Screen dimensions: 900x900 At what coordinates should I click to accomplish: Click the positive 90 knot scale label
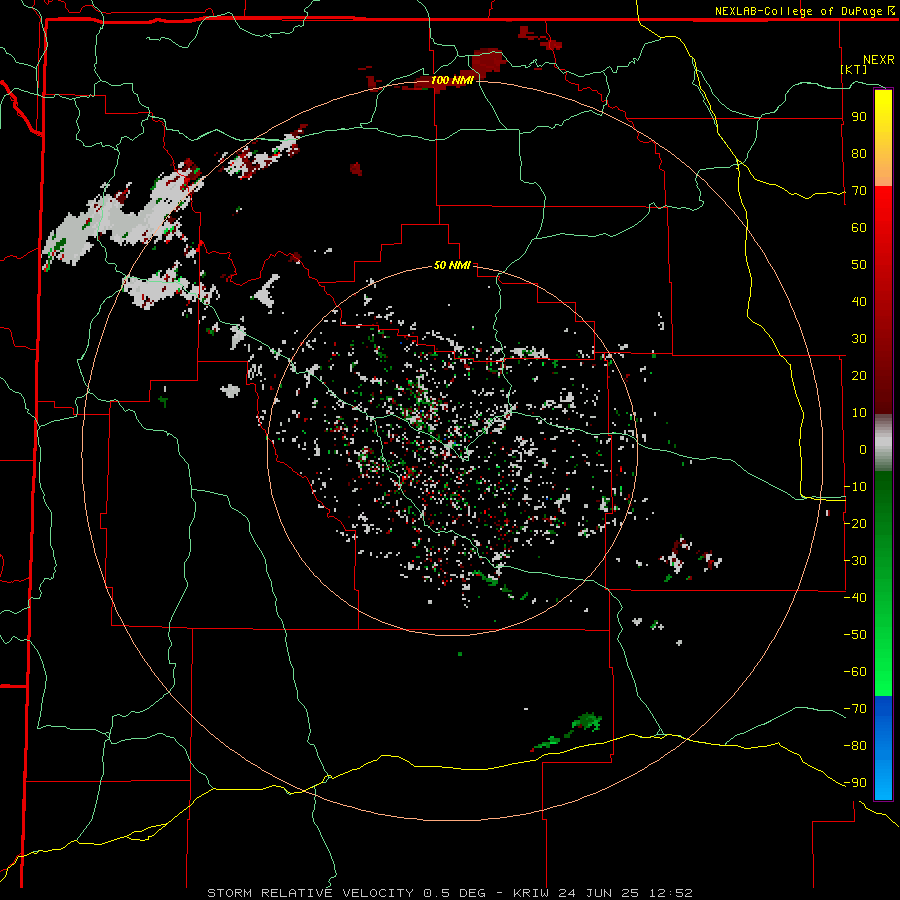(859, 117)
